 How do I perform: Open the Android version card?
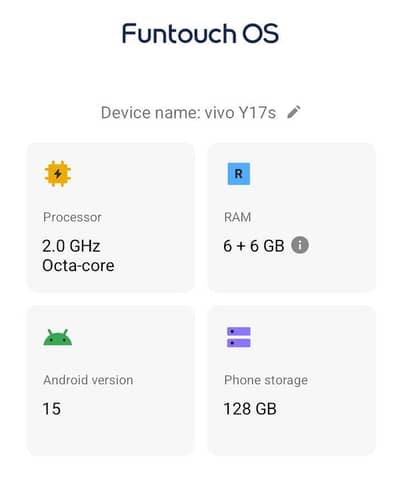point(110,381)
